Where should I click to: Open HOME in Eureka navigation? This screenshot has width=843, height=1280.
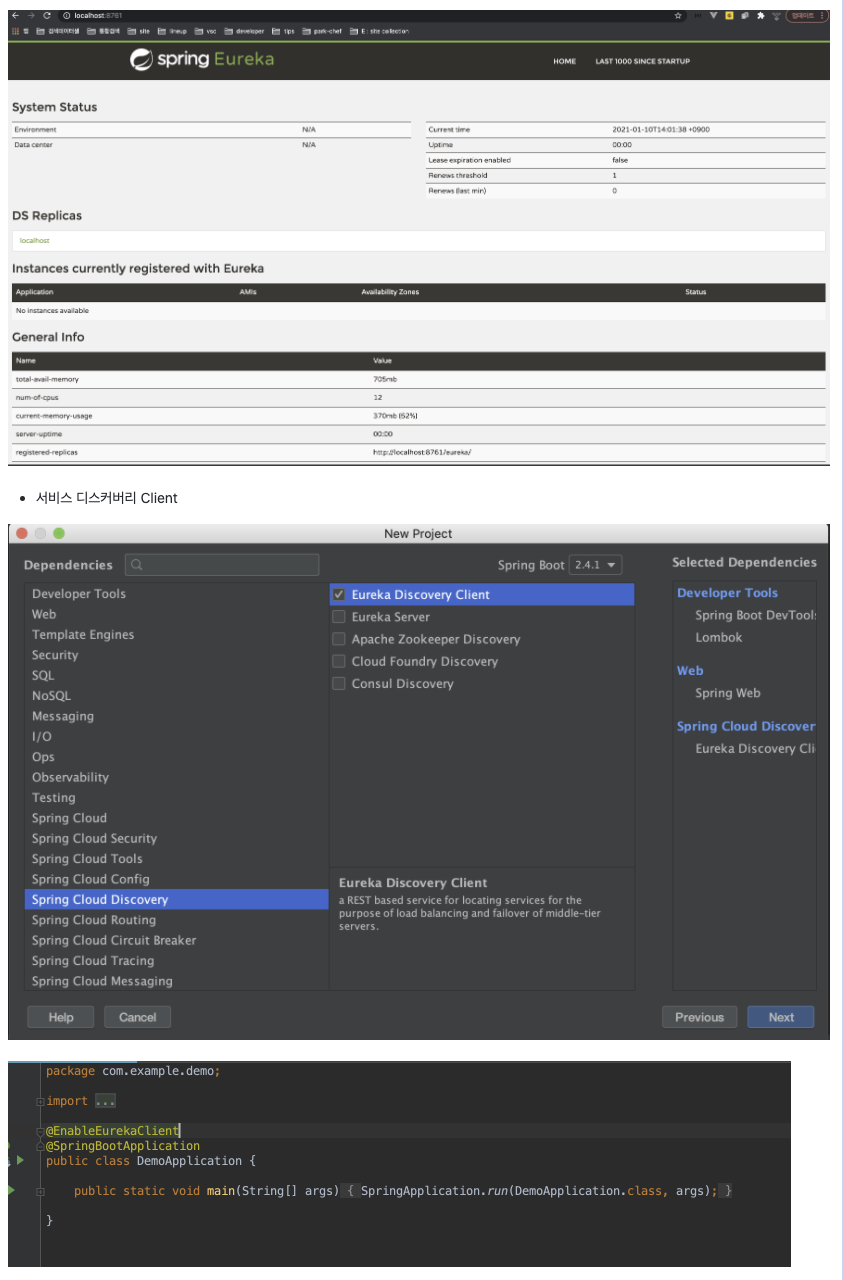pos(565,61)
